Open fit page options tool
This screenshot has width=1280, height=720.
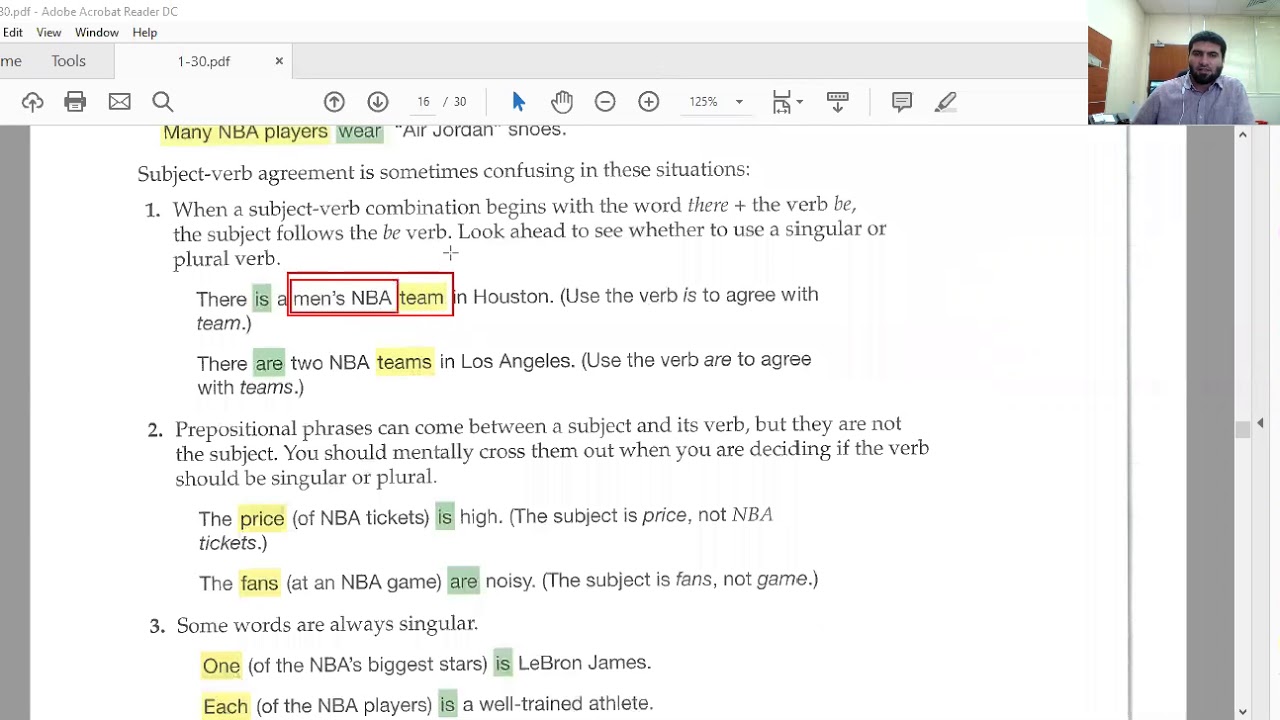tap(782, 101)
